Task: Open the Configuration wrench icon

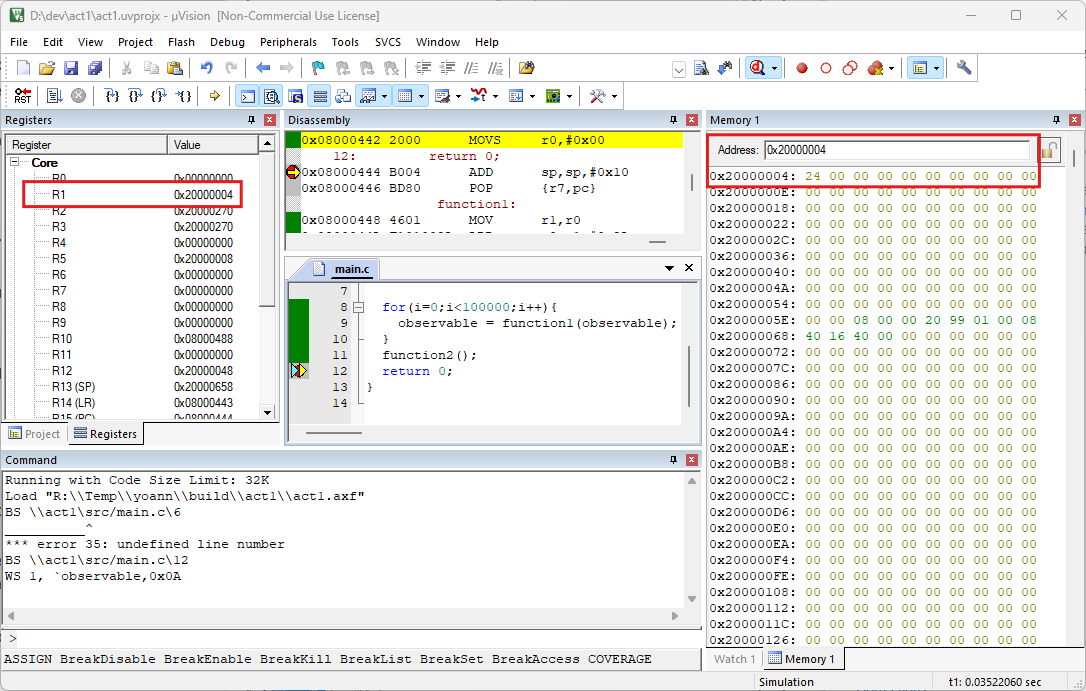Action: [964, 68]
